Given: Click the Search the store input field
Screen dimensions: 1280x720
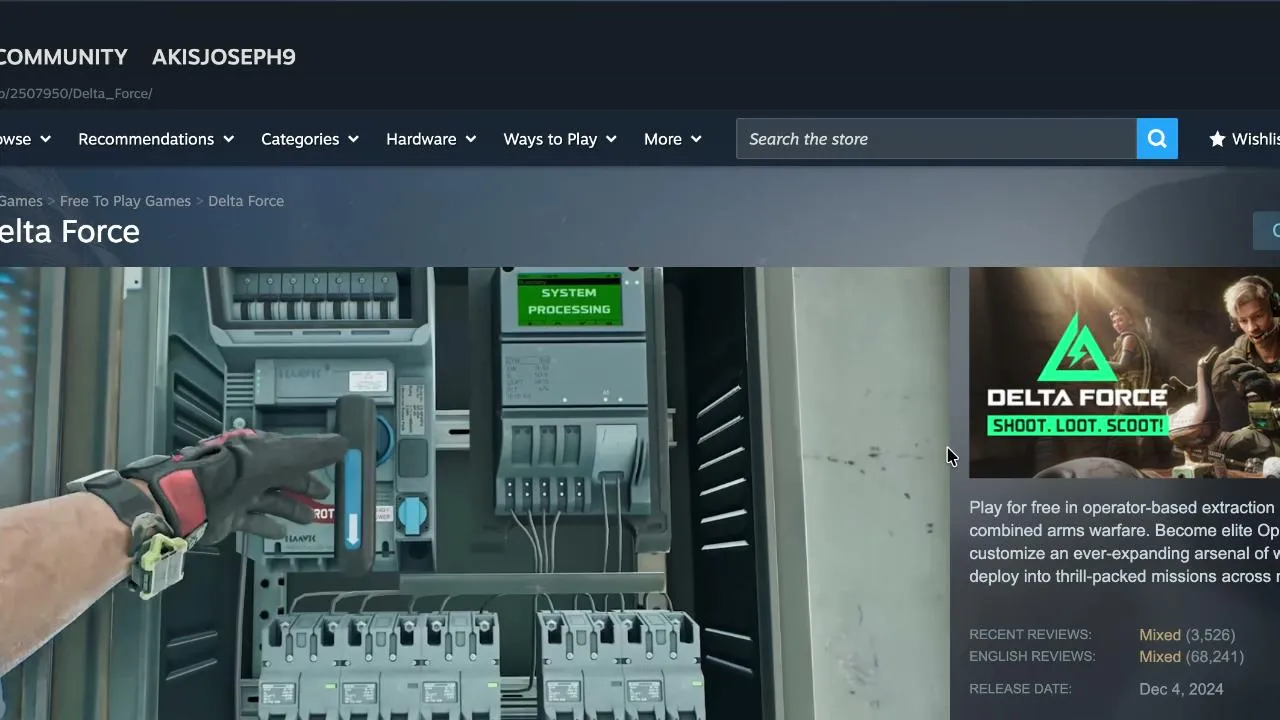Looking at the screenshot, I should coord(936,139).
